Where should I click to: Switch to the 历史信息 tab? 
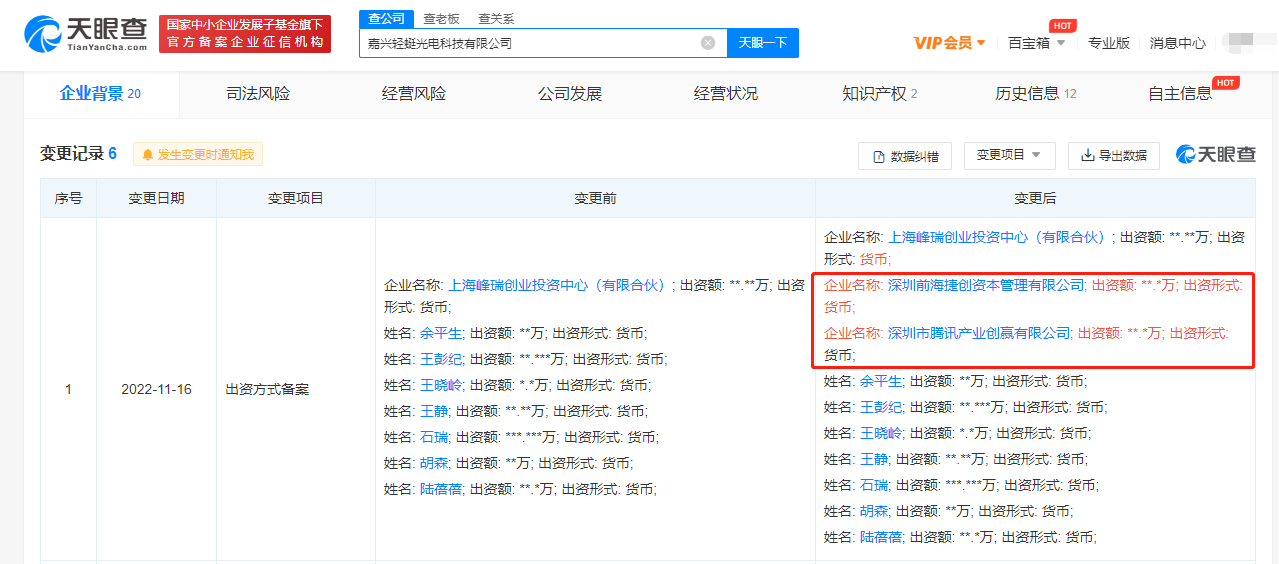[x=1036, y=94]
